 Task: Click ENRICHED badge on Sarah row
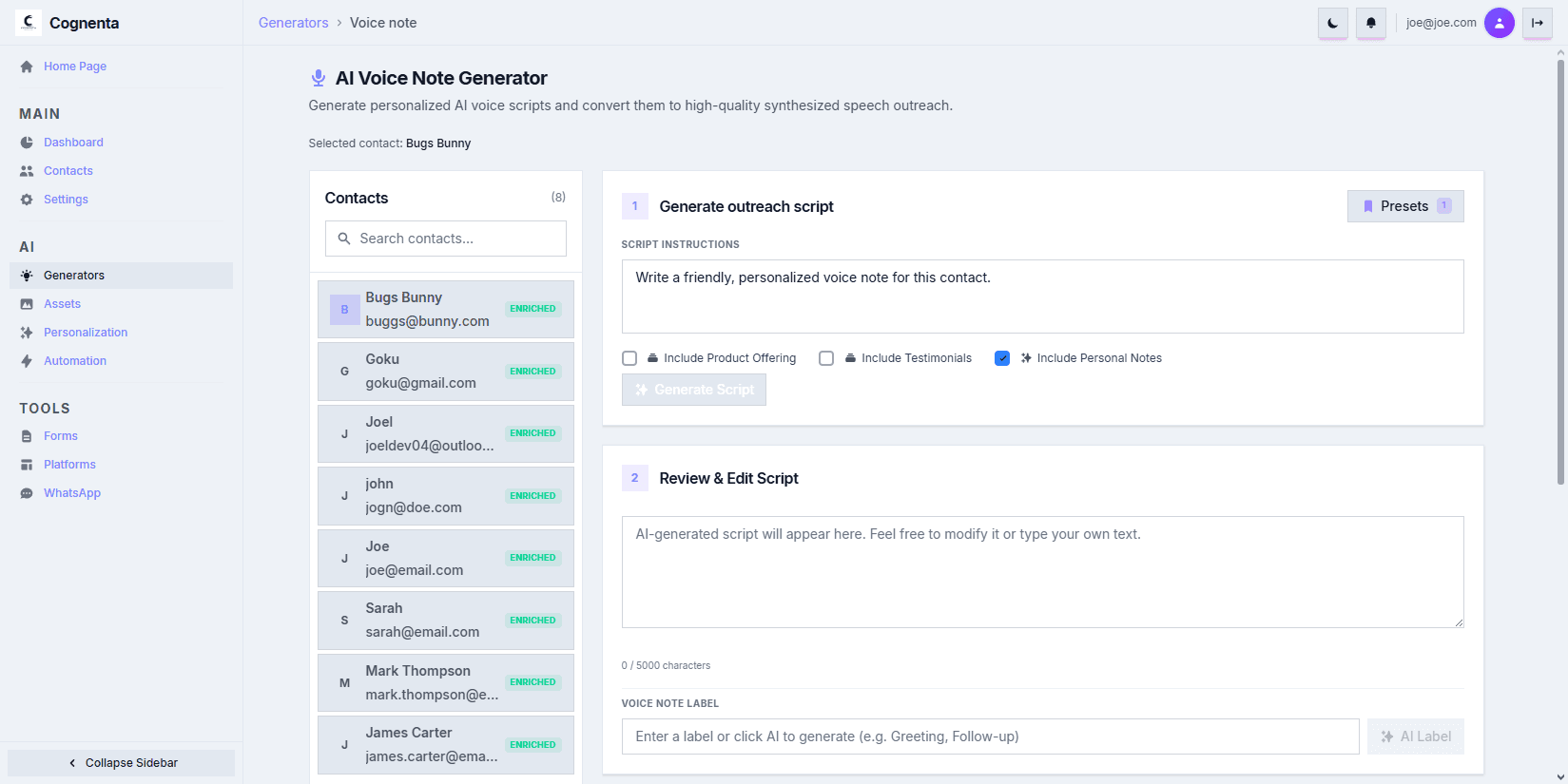532,621
